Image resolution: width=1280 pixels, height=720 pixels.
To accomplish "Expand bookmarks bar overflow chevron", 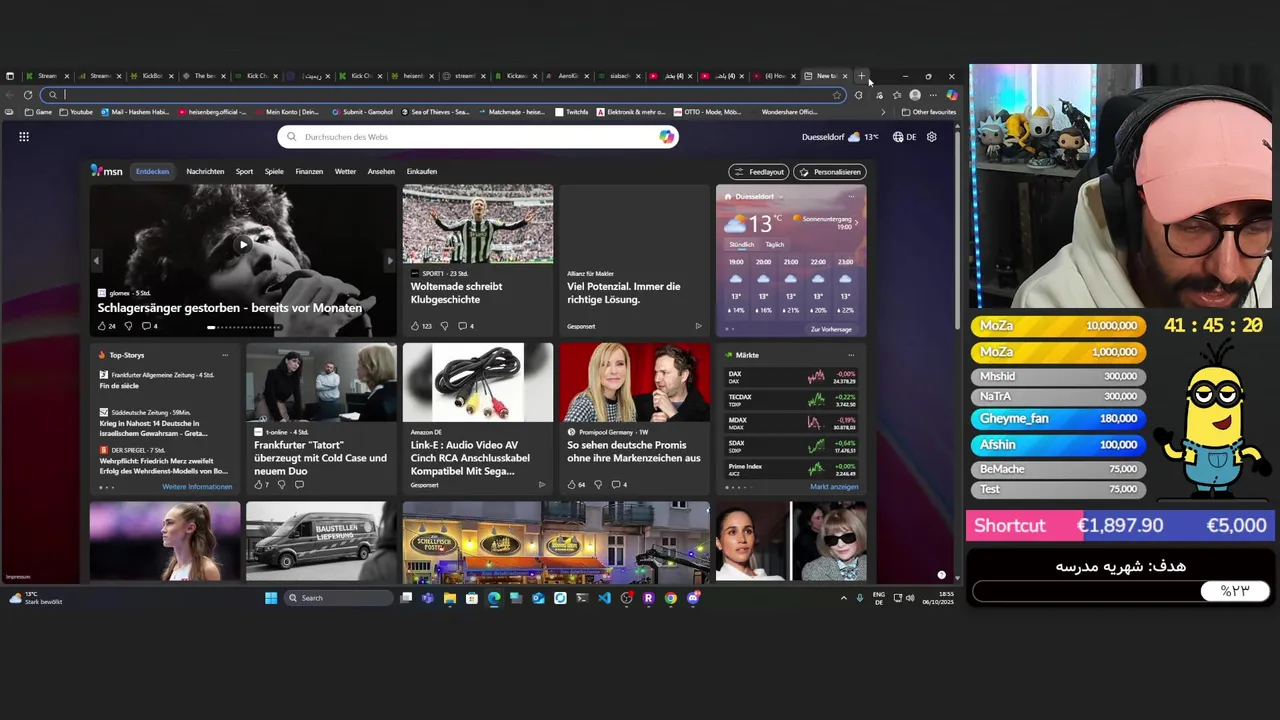I will 883,112.
